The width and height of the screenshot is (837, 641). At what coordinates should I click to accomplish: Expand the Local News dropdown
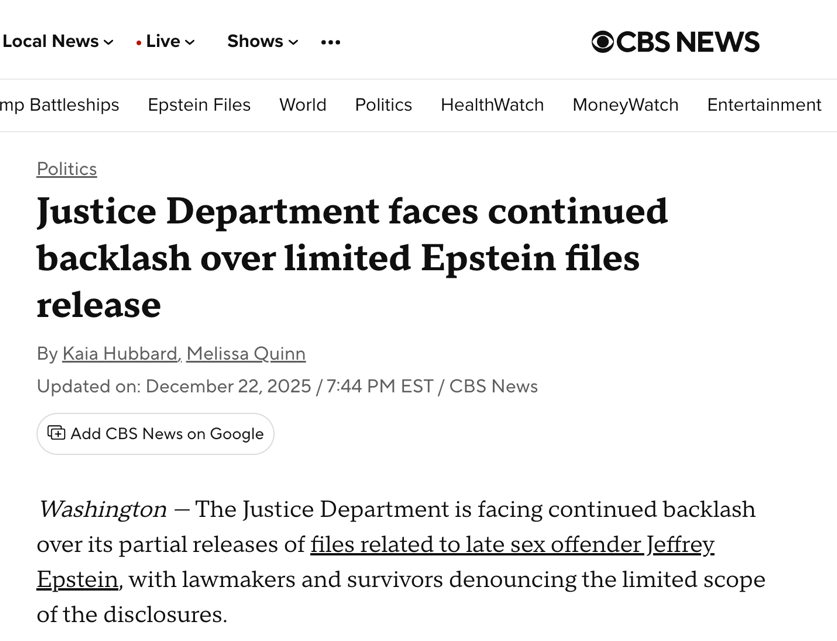pyautogui.click(x=57, y=42)
